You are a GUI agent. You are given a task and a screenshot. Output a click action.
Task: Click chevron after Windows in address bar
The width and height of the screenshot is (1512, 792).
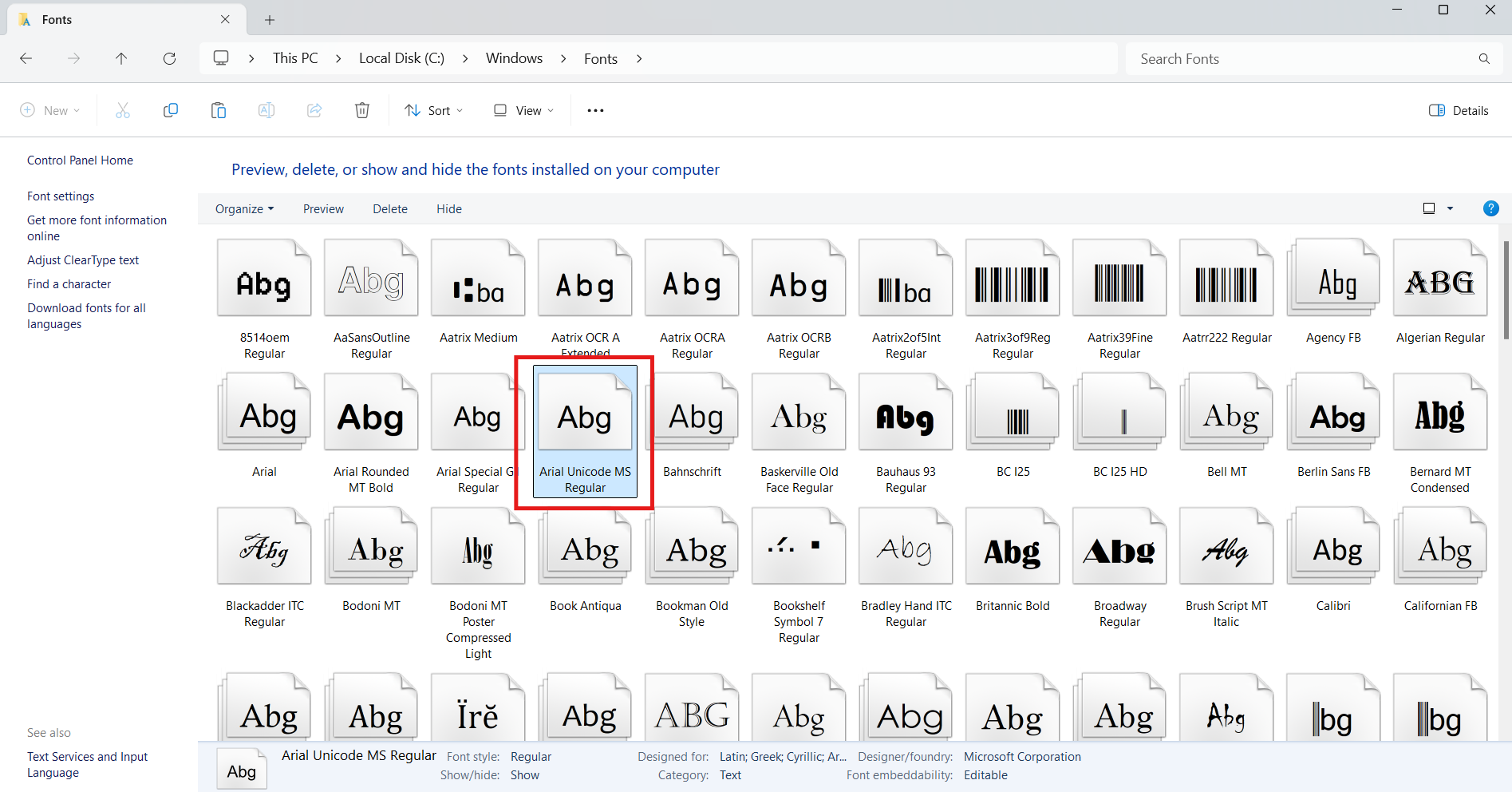(x=563, y=58)
